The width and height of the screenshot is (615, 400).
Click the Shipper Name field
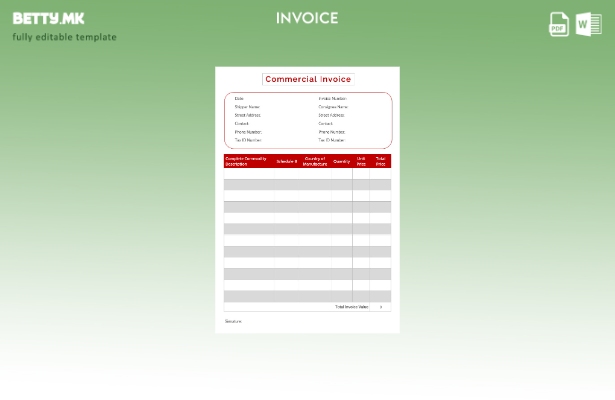(247, 107)
